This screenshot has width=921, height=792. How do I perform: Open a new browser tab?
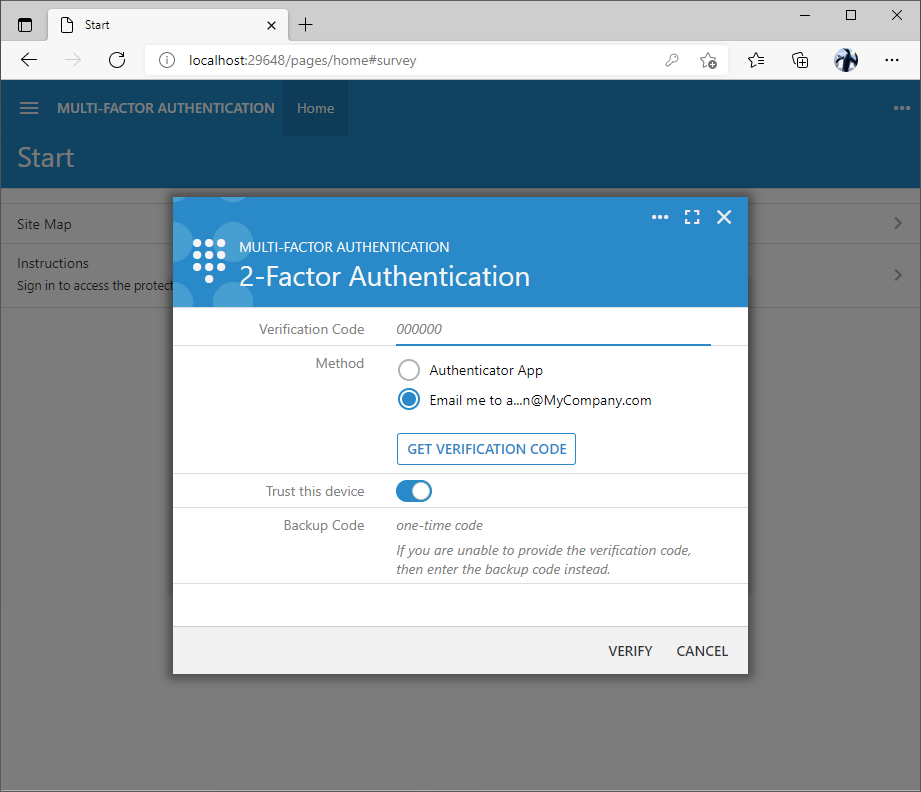[305, 25]
